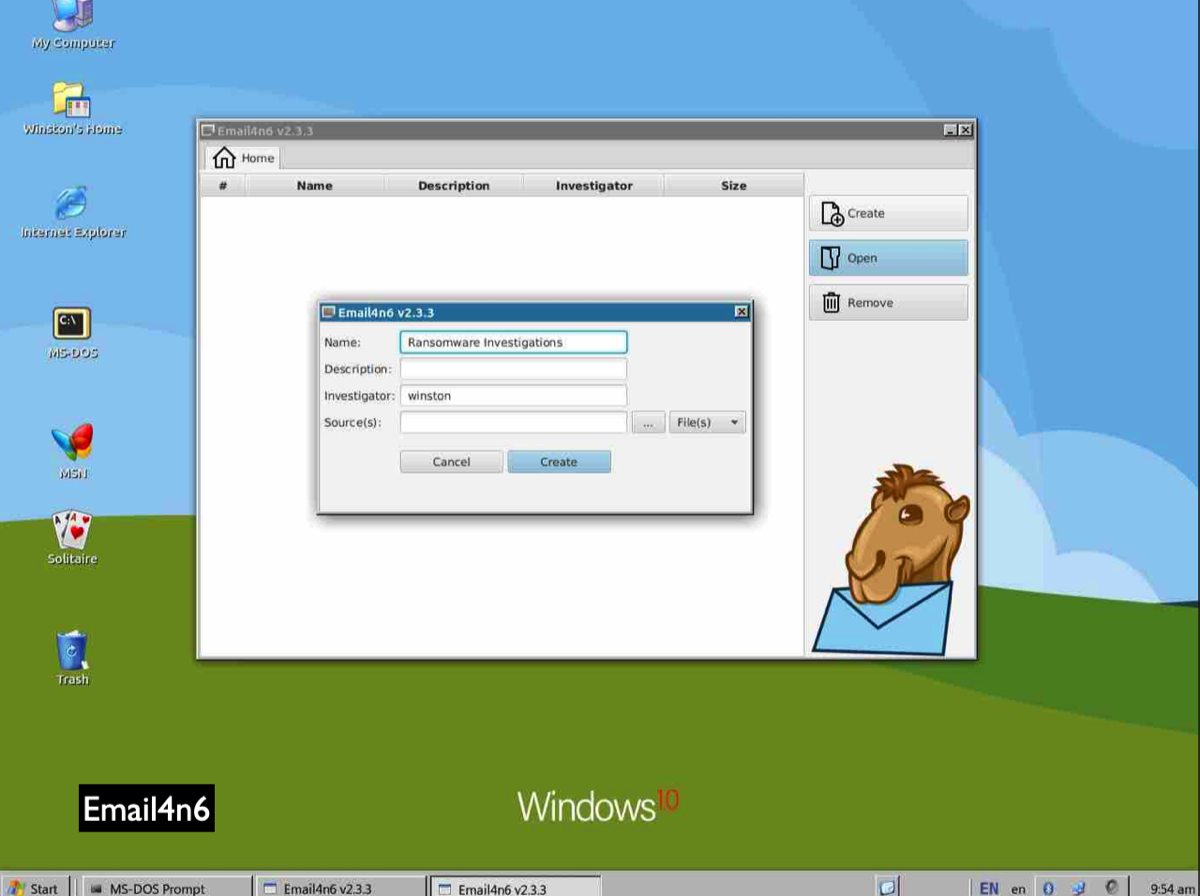Screen dimensions: 1200x896
Task: Click the network icon in system tray
Action: coord(1078,887)
